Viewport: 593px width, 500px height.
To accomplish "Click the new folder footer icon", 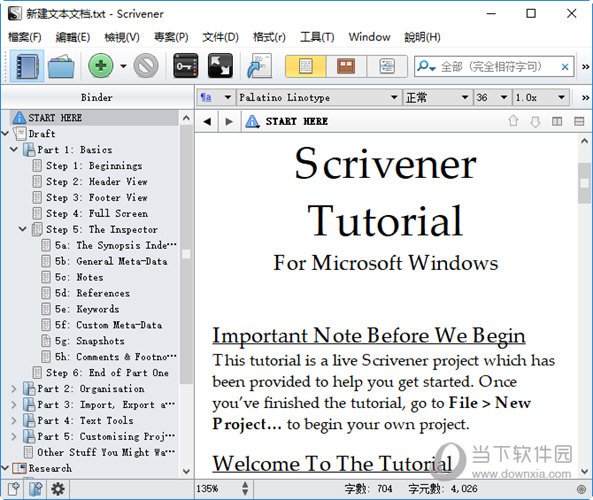I will [x=36, y=489].
